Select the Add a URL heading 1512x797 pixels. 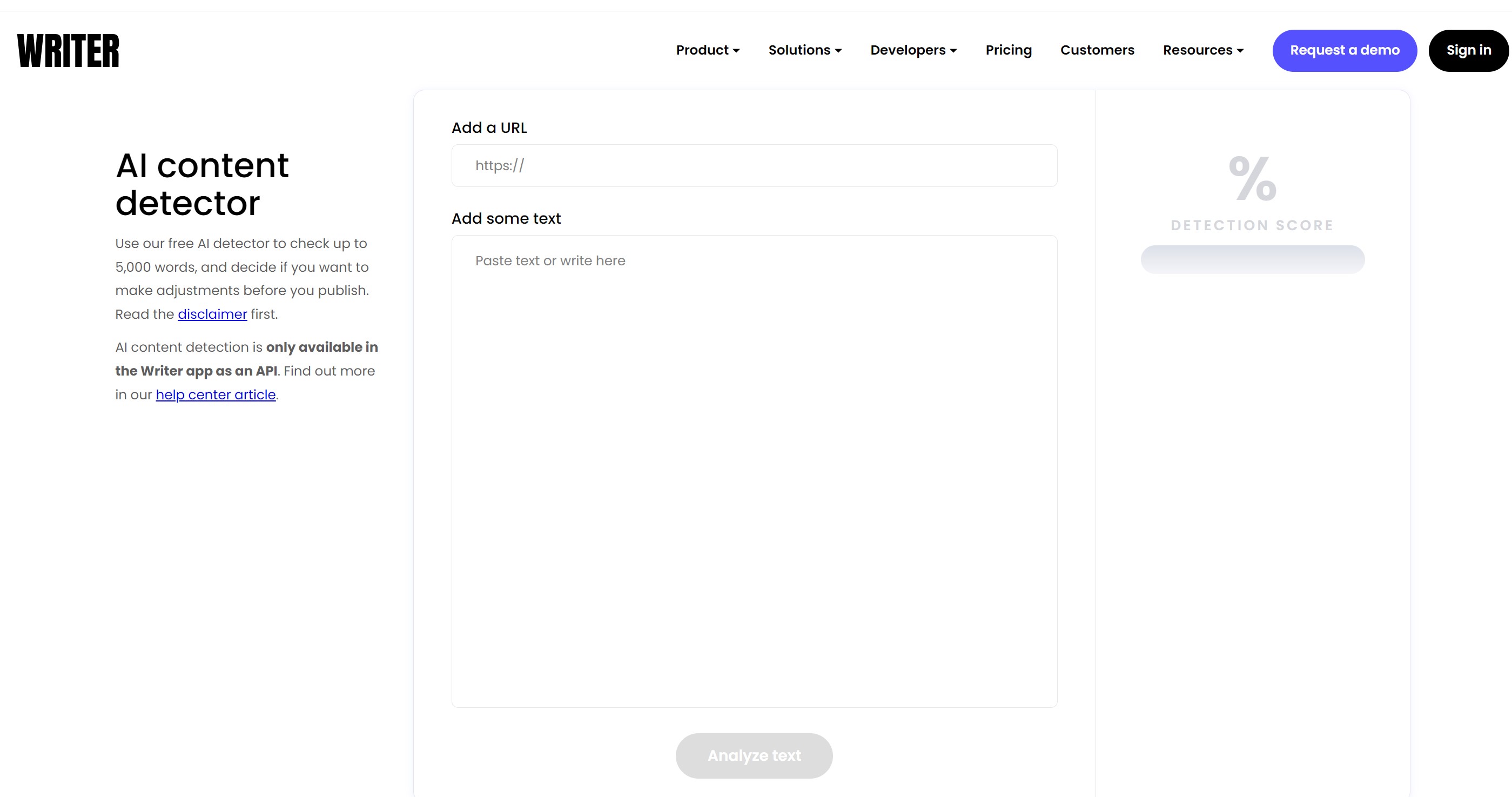coord(489,128)
